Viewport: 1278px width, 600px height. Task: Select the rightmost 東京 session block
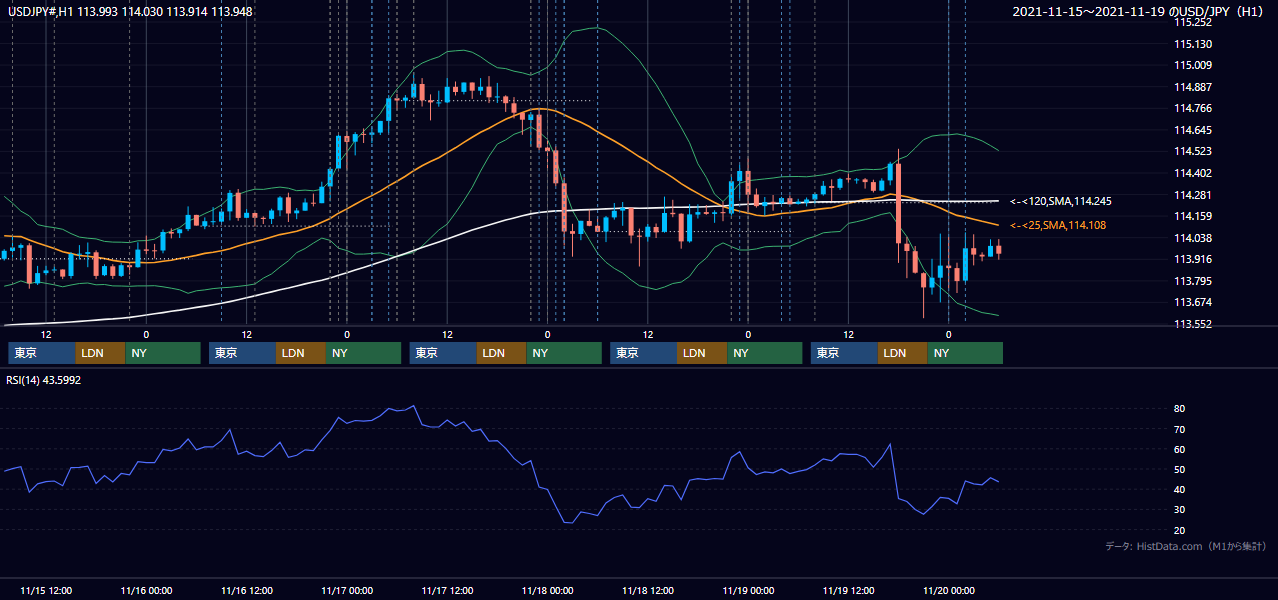(x=845, y=353)
